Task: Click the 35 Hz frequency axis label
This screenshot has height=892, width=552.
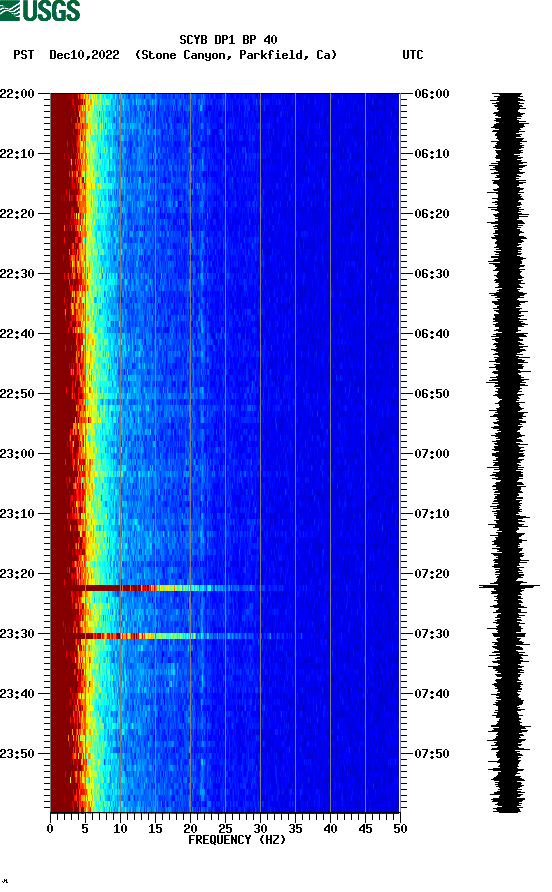Action: [295, 829]
